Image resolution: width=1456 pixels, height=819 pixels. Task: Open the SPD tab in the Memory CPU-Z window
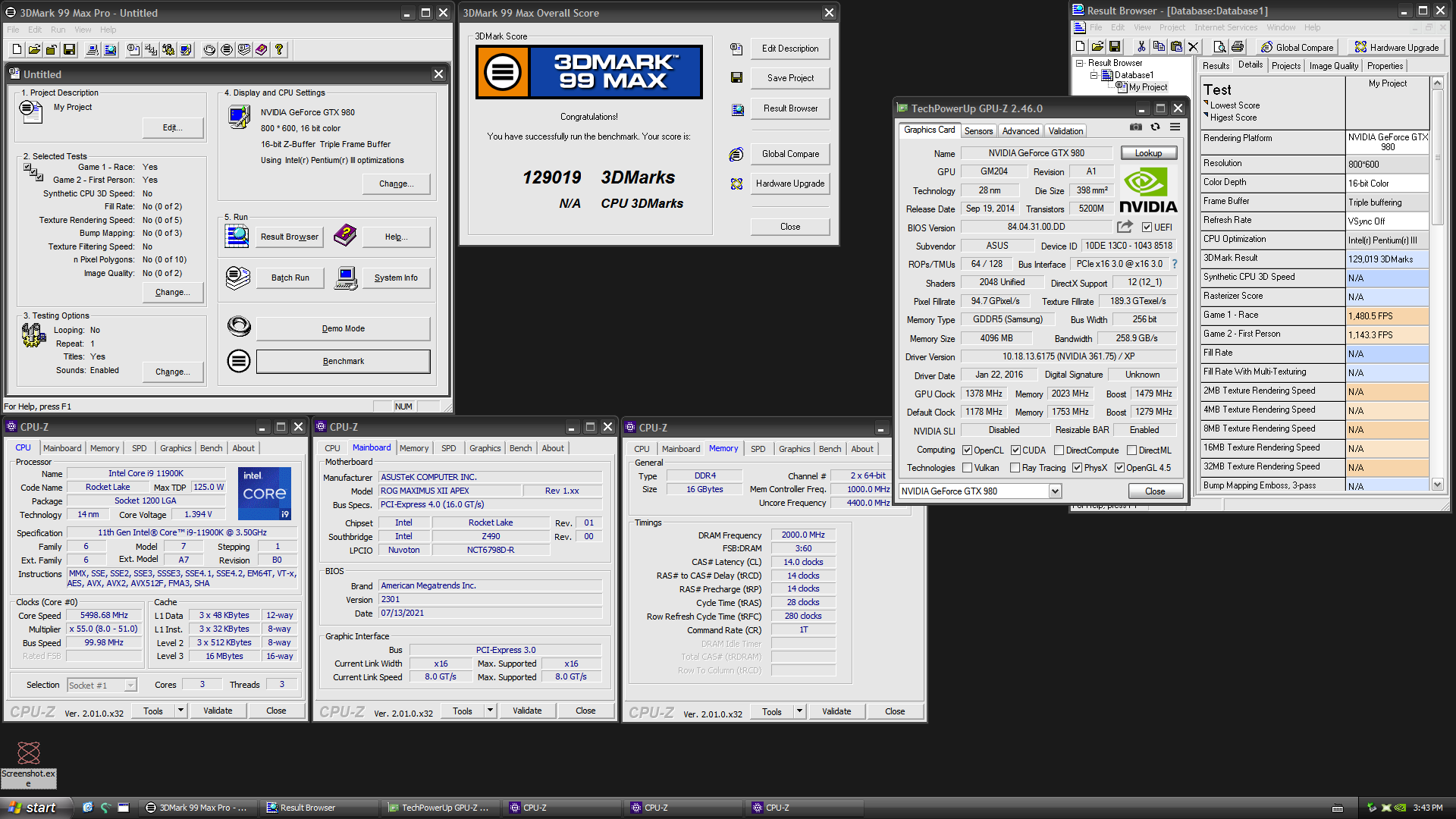[758, 449]
